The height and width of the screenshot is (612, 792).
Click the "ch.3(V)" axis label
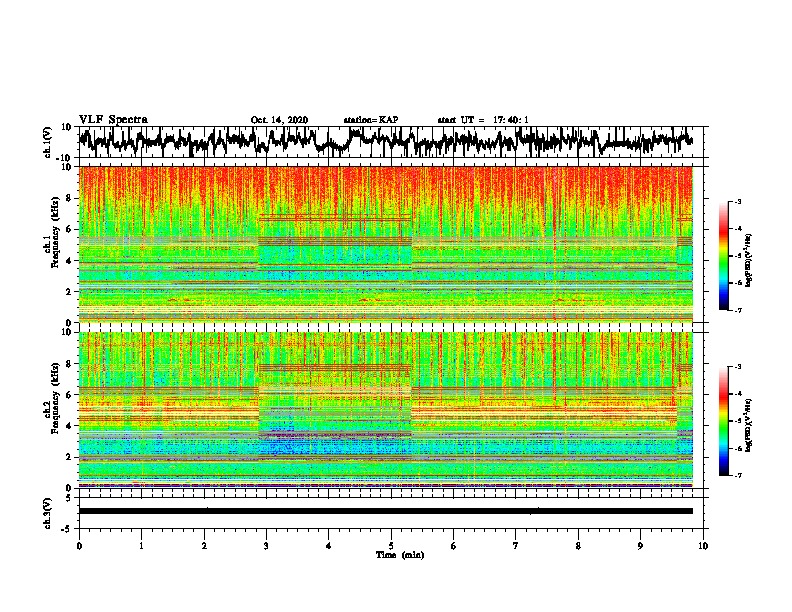coord(48,513)
